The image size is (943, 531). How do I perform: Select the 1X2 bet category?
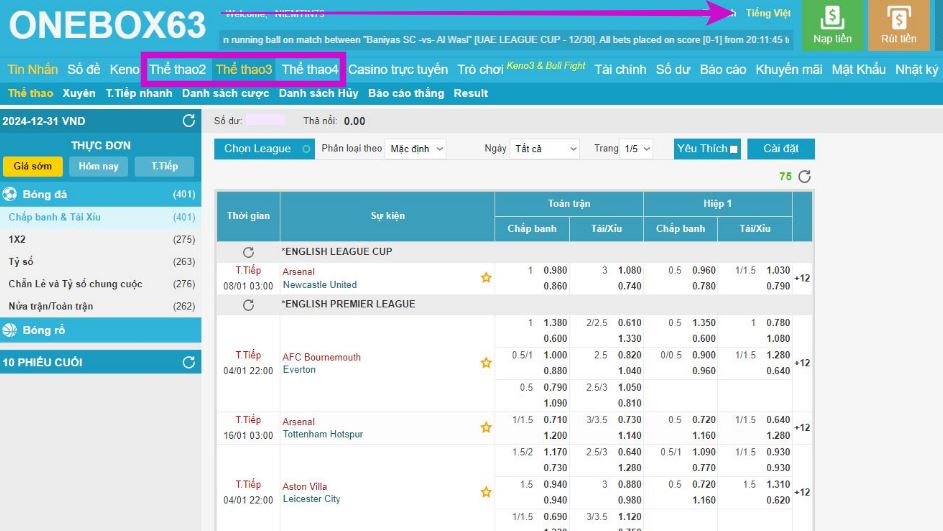pos(100,239)
